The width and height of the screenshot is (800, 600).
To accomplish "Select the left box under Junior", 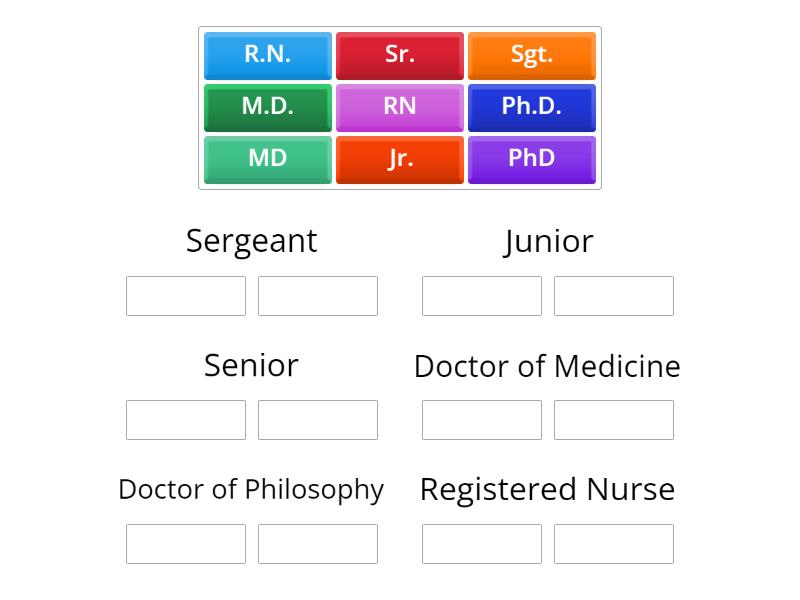I will (482, 296).
